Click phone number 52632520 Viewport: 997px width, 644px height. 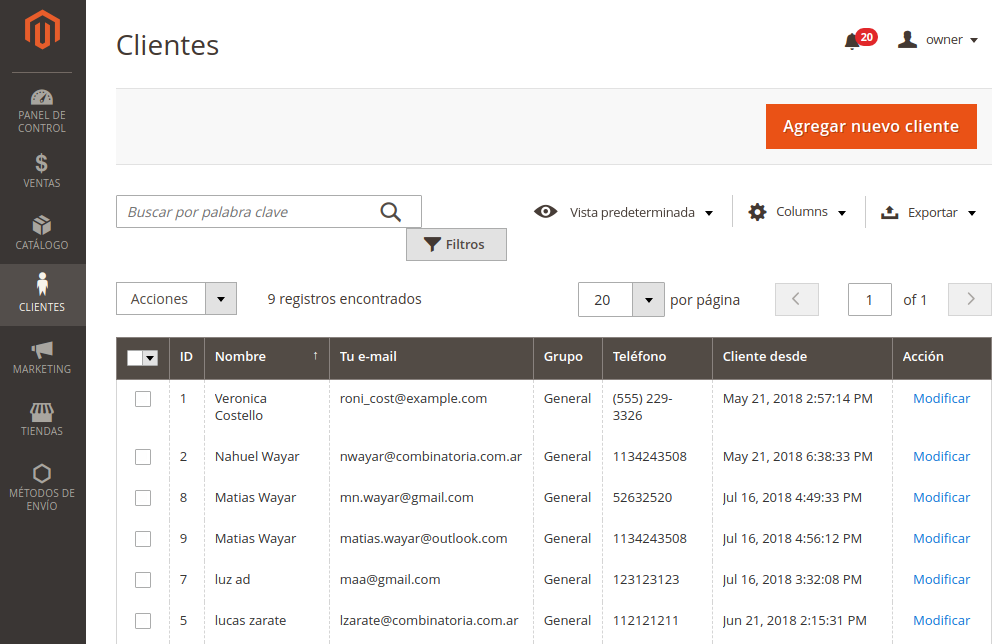click(642, 498)
